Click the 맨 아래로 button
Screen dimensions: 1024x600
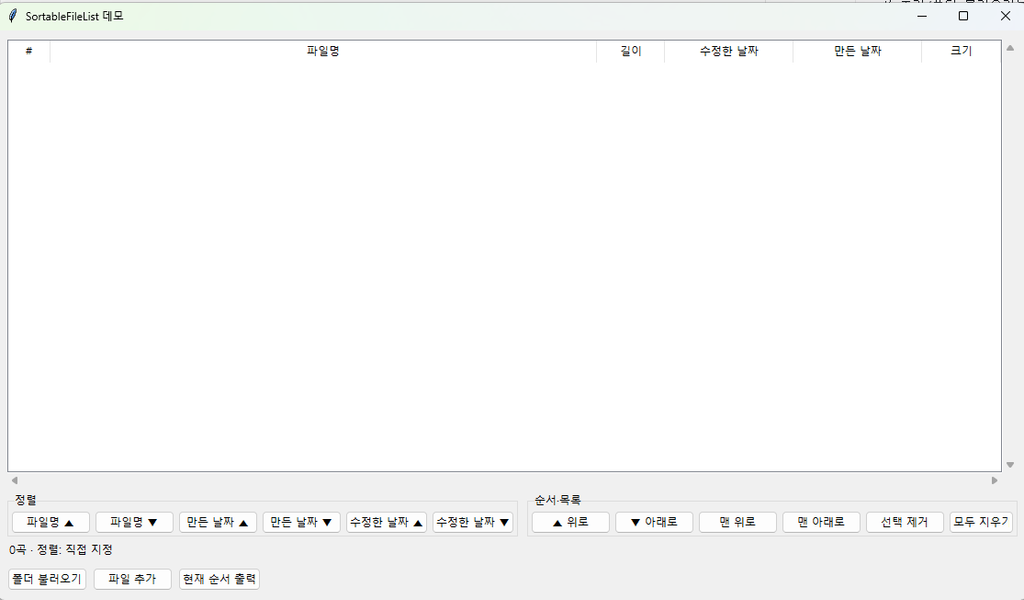(821, 522)
